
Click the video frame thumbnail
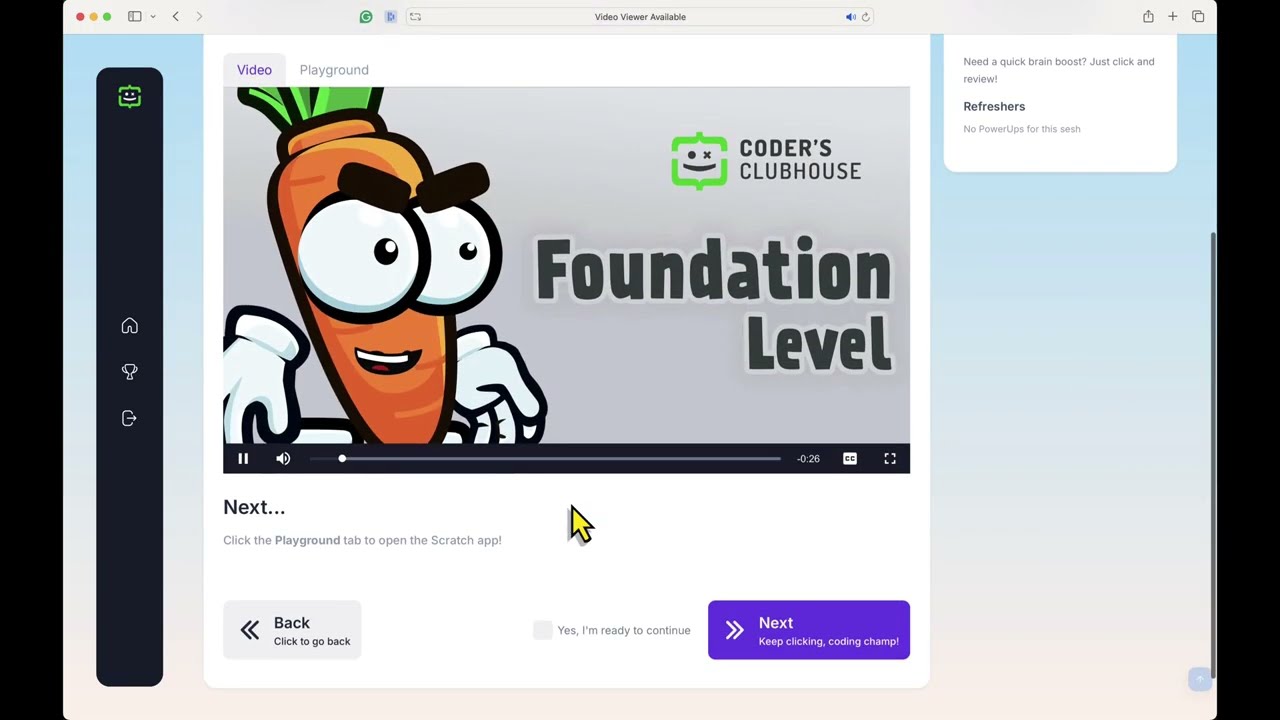566,265
